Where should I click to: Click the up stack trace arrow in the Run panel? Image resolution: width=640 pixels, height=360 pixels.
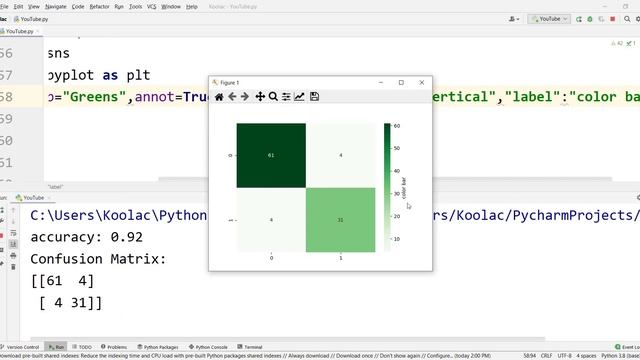(x=13, y=210)
